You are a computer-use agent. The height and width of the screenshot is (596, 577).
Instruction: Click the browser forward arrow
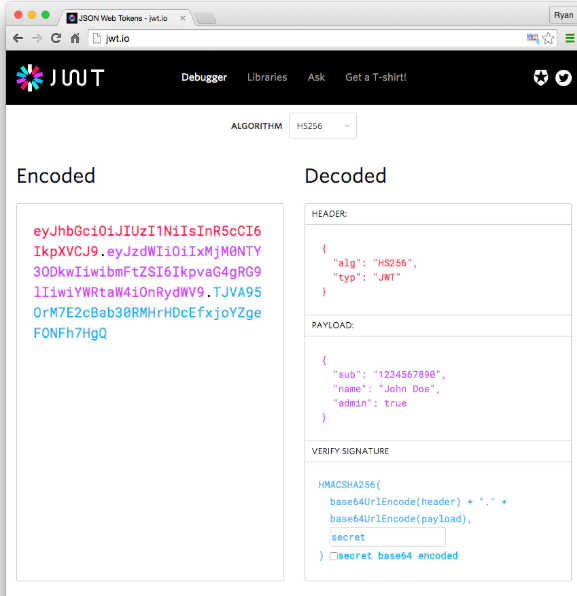[37, 38]
